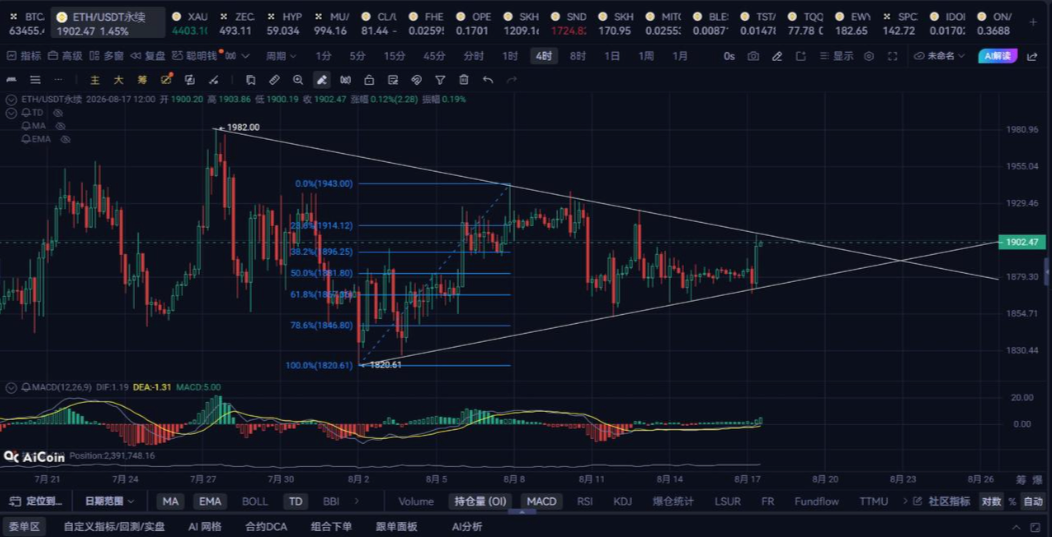Open the fullscreen chart icon
This screenshot has width=1052, height=537.
pos(892,56)
